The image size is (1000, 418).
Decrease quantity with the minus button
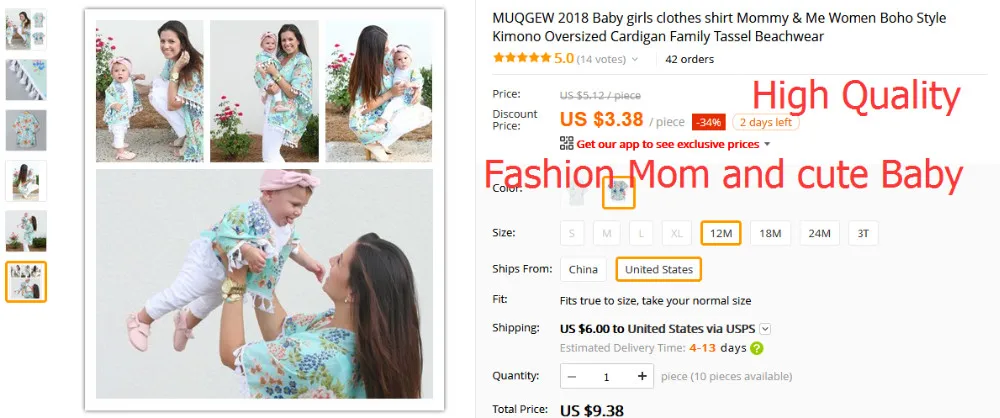tap(571, 377)
